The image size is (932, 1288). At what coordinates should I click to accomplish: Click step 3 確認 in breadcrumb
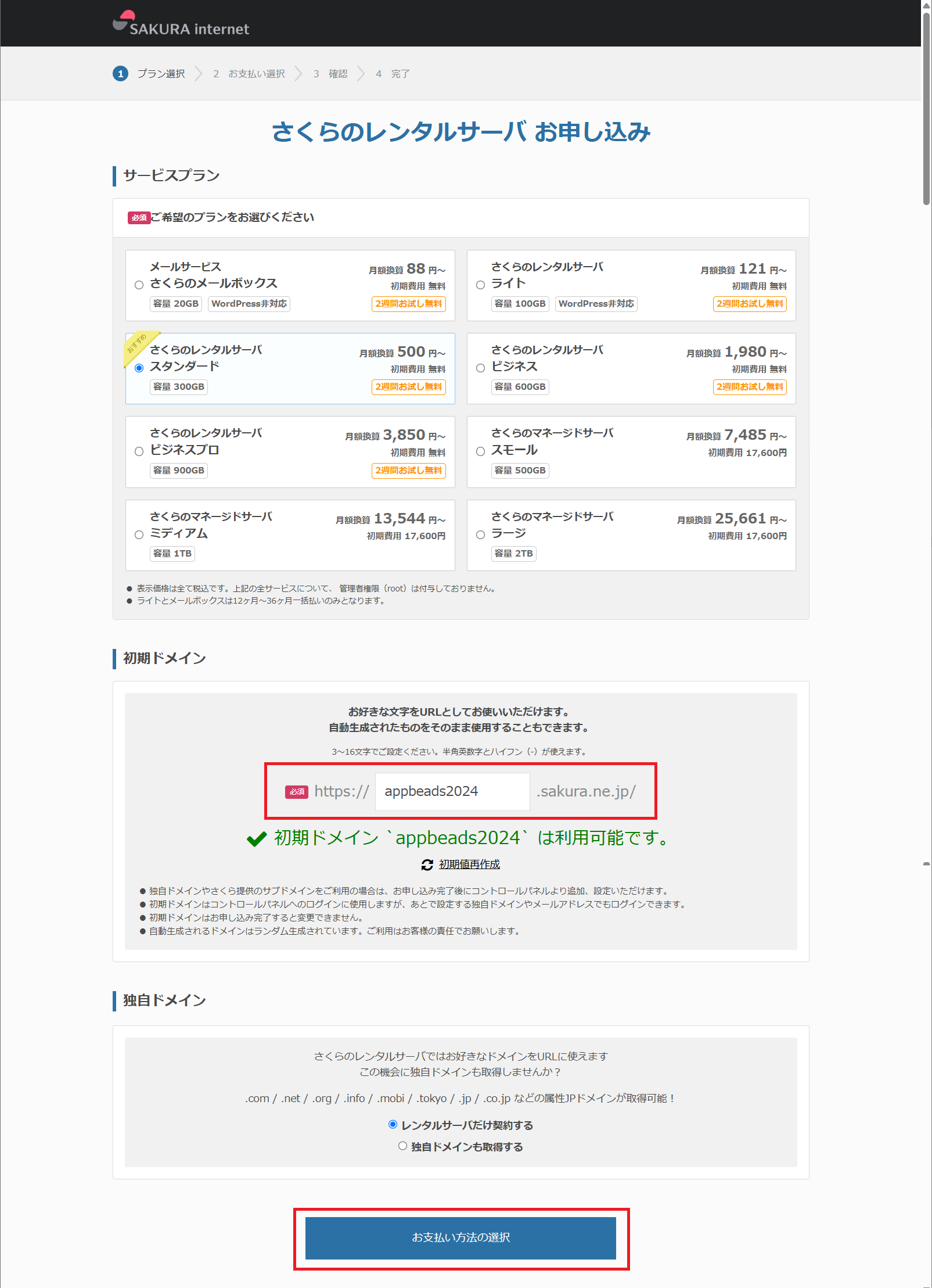click(x=330, y=74)
